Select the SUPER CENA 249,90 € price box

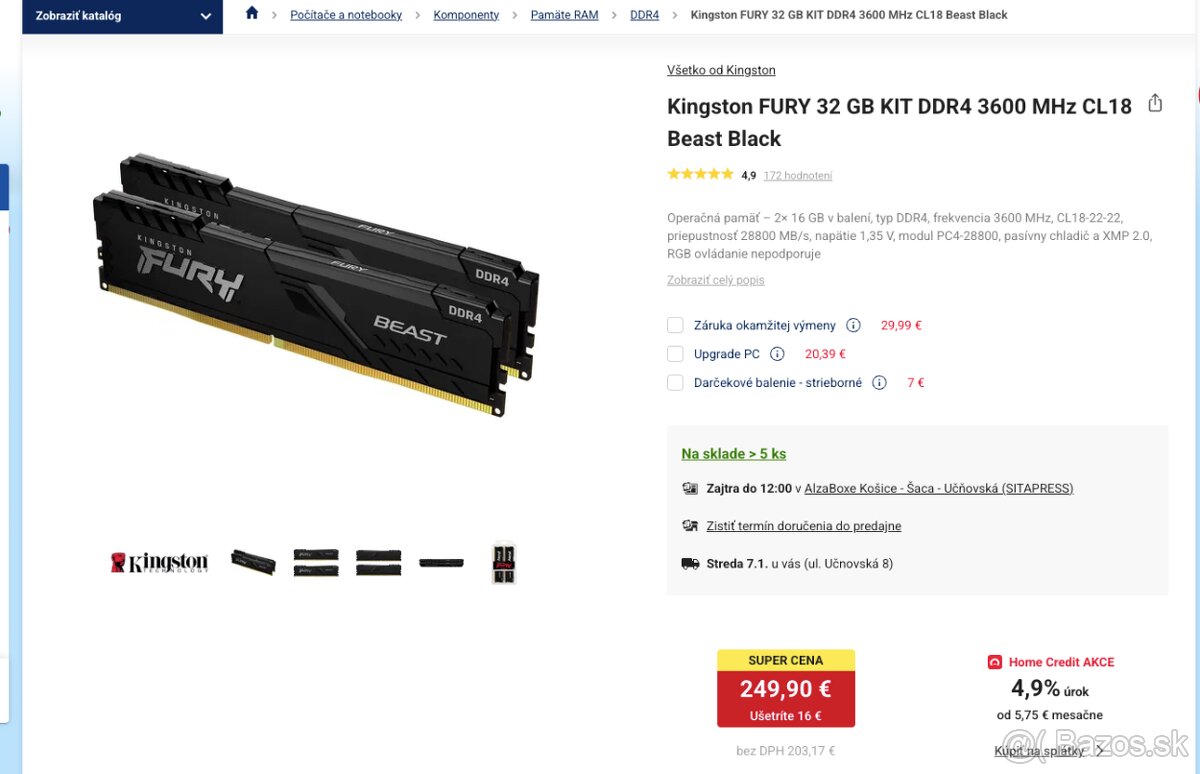pos(786,688)
